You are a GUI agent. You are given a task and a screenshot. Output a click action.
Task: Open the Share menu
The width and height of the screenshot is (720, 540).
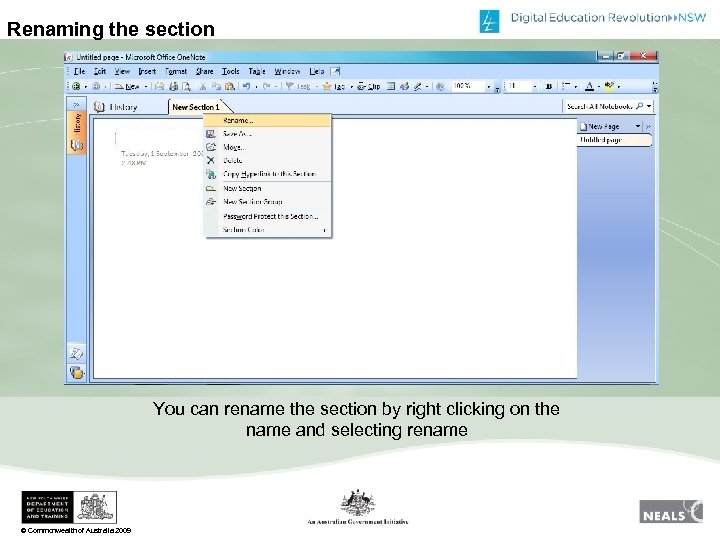[x=204, y=71]
